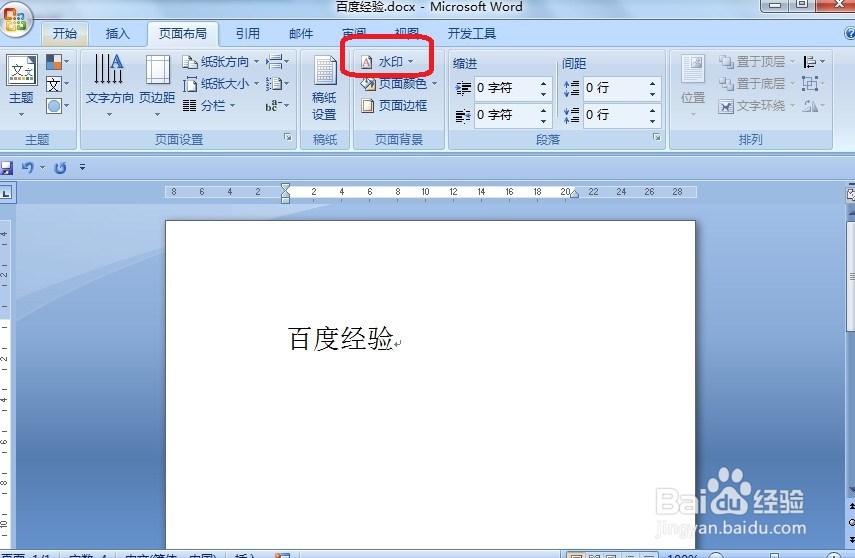The width and height of the screenshot is (855, 558).
Task: Click the 主题 button's dropdown arrow
Action: [x=22, y=114]
